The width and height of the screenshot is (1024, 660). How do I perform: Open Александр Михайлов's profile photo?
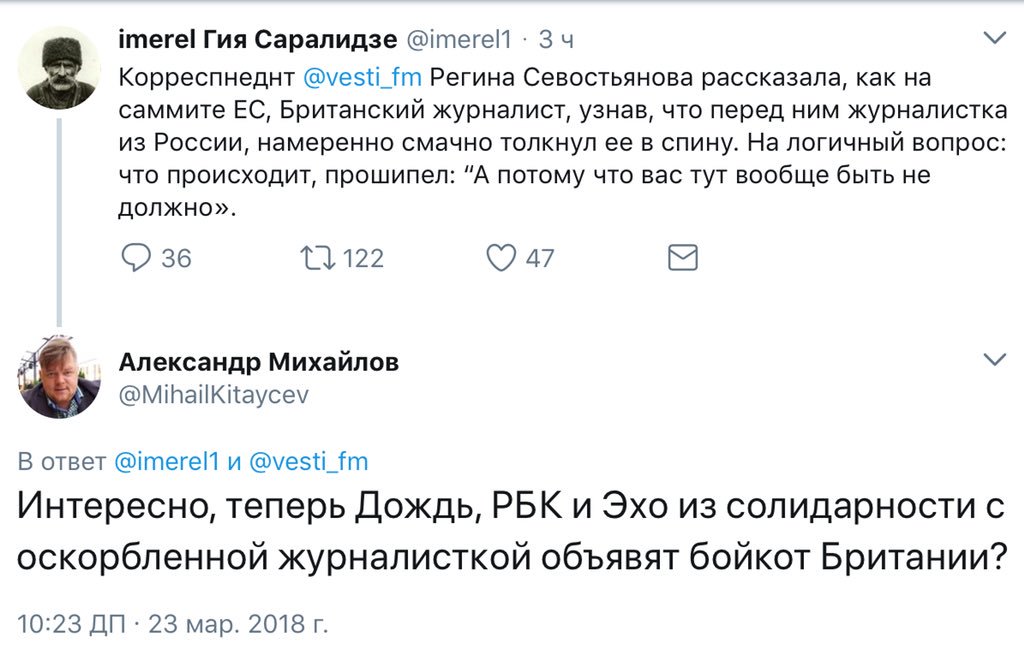59,377
